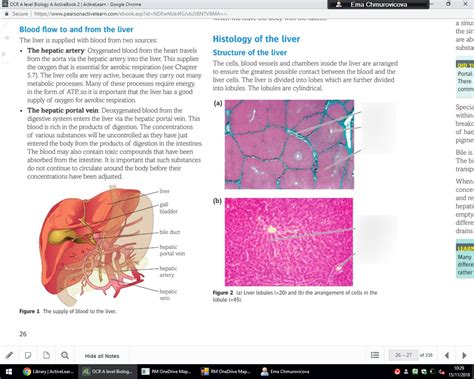Click the liver blood supply diagram
Screen dimensions: 474x379
click(x=97, y=245)
